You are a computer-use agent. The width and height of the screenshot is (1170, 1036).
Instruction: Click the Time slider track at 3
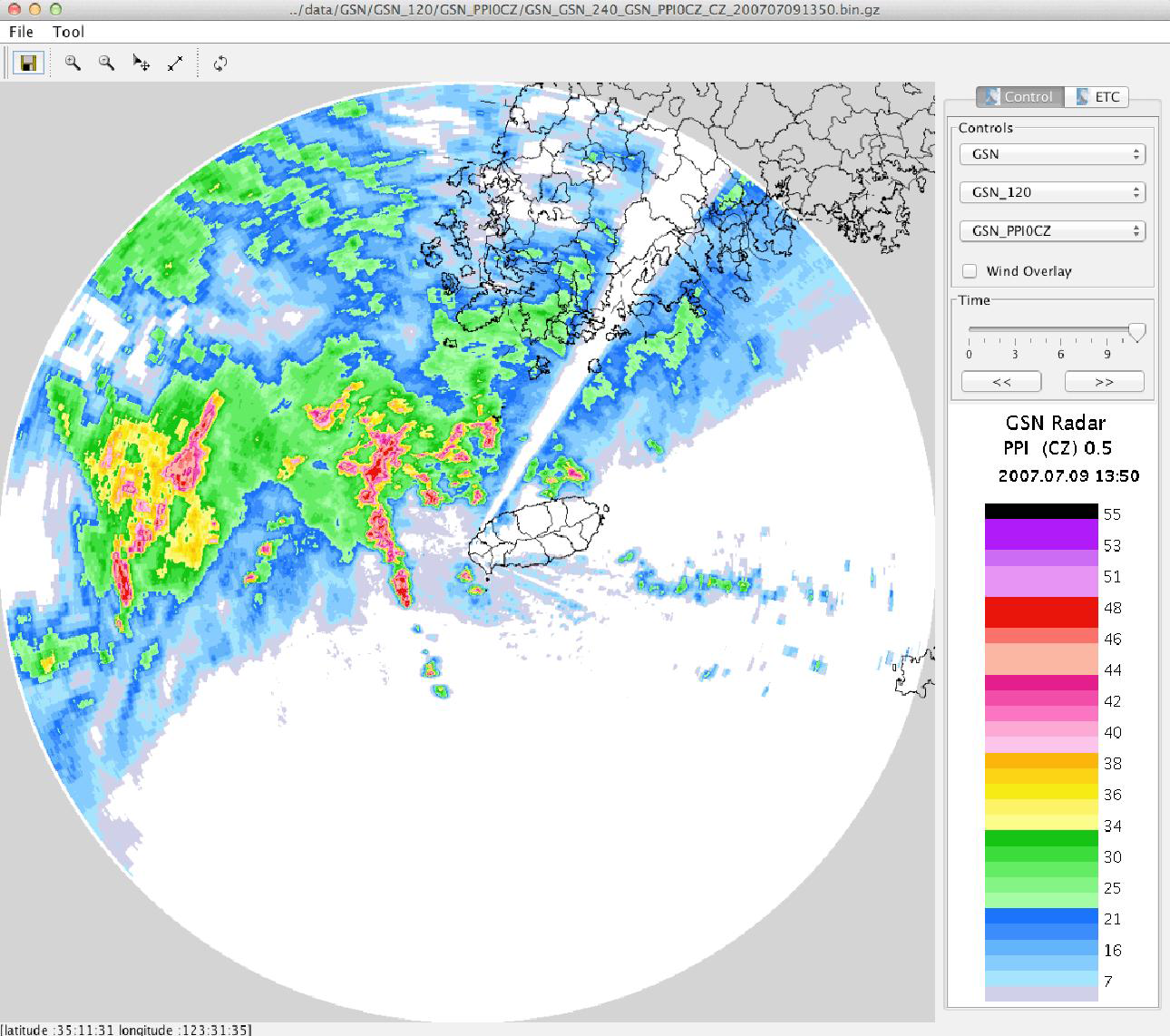1015,329
